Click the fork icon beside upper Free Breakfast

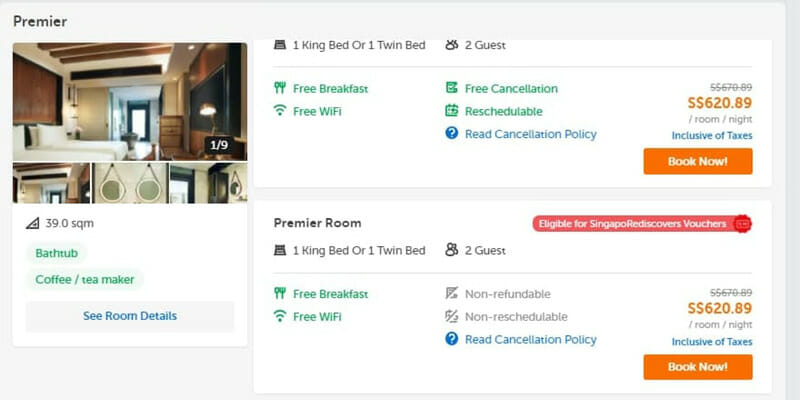(x=280, y=88)
